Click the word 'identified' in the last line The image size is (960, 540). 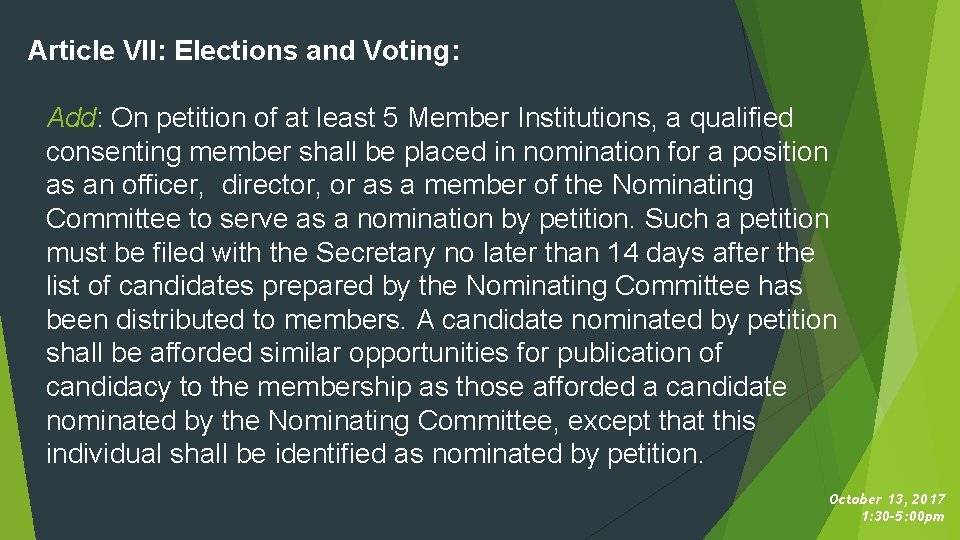pos(328,454)
